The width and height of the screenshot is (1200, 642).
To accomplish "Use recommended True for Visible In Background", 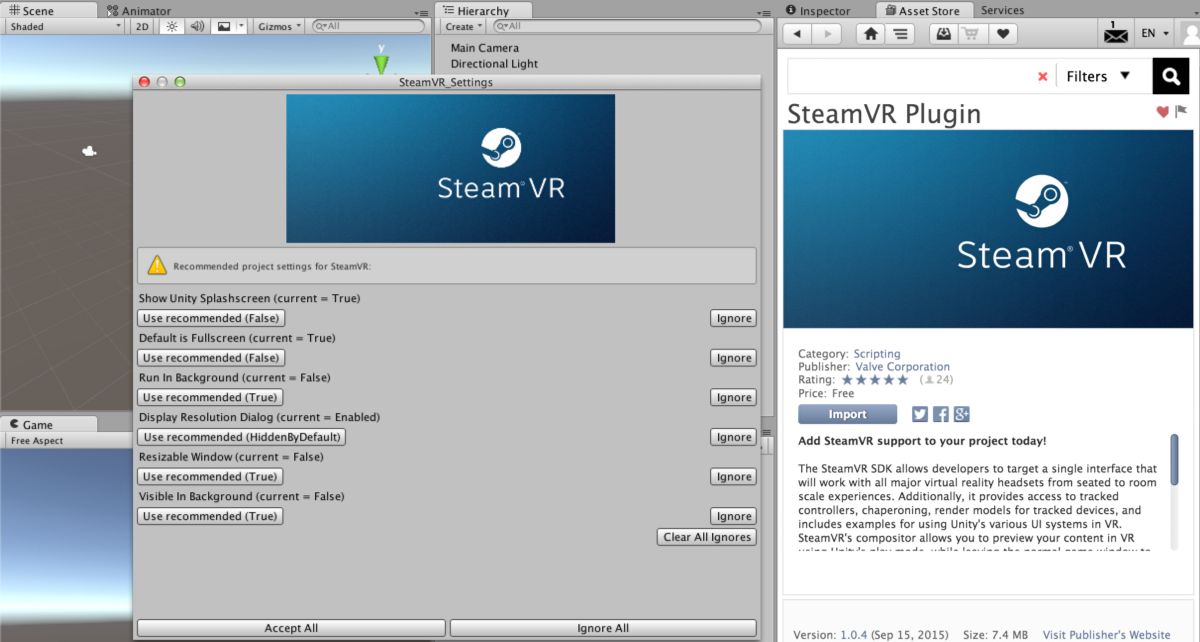I will [210, 516].
